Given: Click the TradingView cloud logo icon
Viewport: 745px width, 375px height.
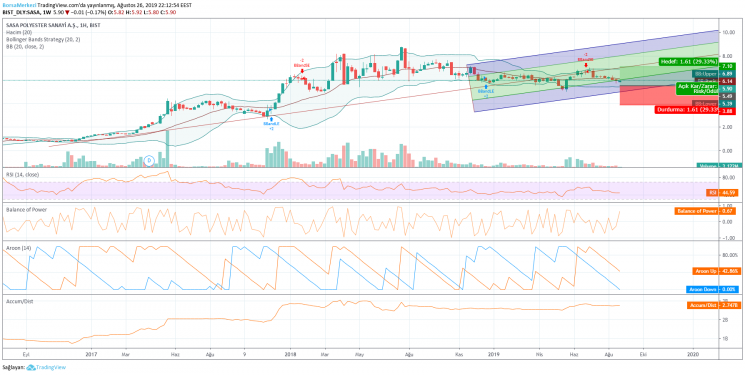Looking at the screenshot, I should click(x=31, y=367).
